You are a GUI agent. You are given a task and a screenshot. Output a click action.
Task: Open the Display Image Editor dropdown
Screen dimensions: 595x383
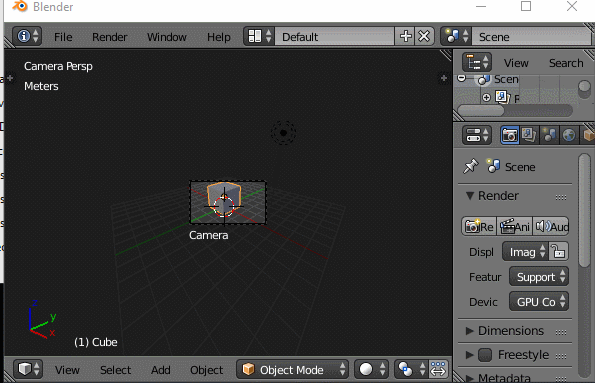click(x=525, y=252)
